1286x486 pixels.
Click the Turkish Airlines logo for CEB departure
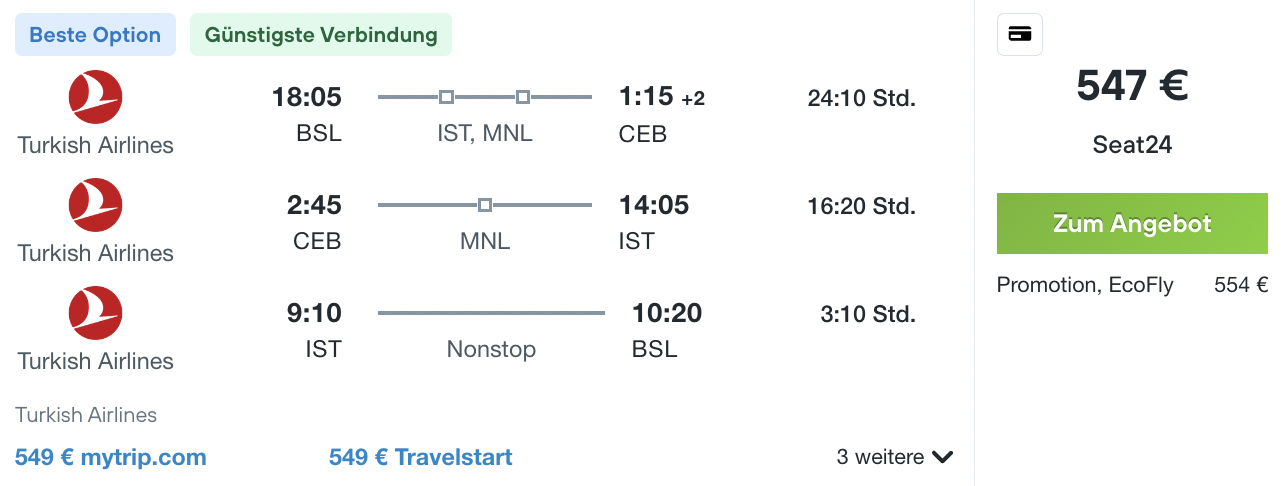pyautogui.click(x=96, y=205)
